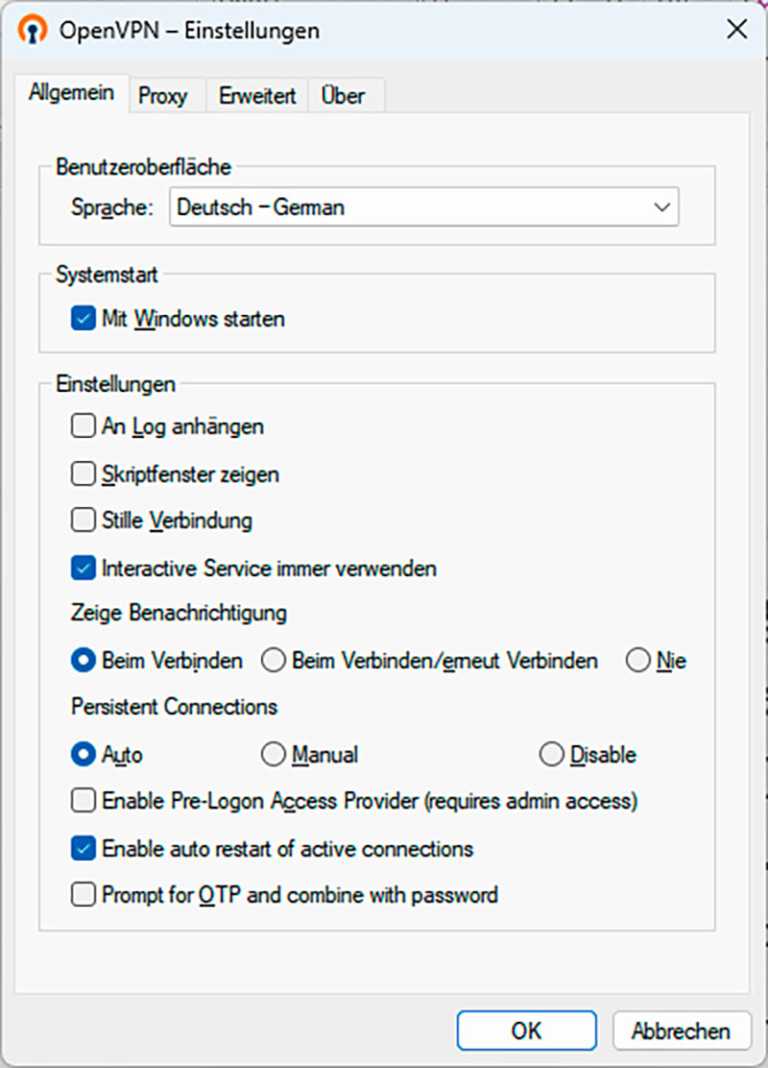This screenshot has width=768, height=1068.
Task: Choose 'Manual' for Persistent Connections
Action: point(272,754)
